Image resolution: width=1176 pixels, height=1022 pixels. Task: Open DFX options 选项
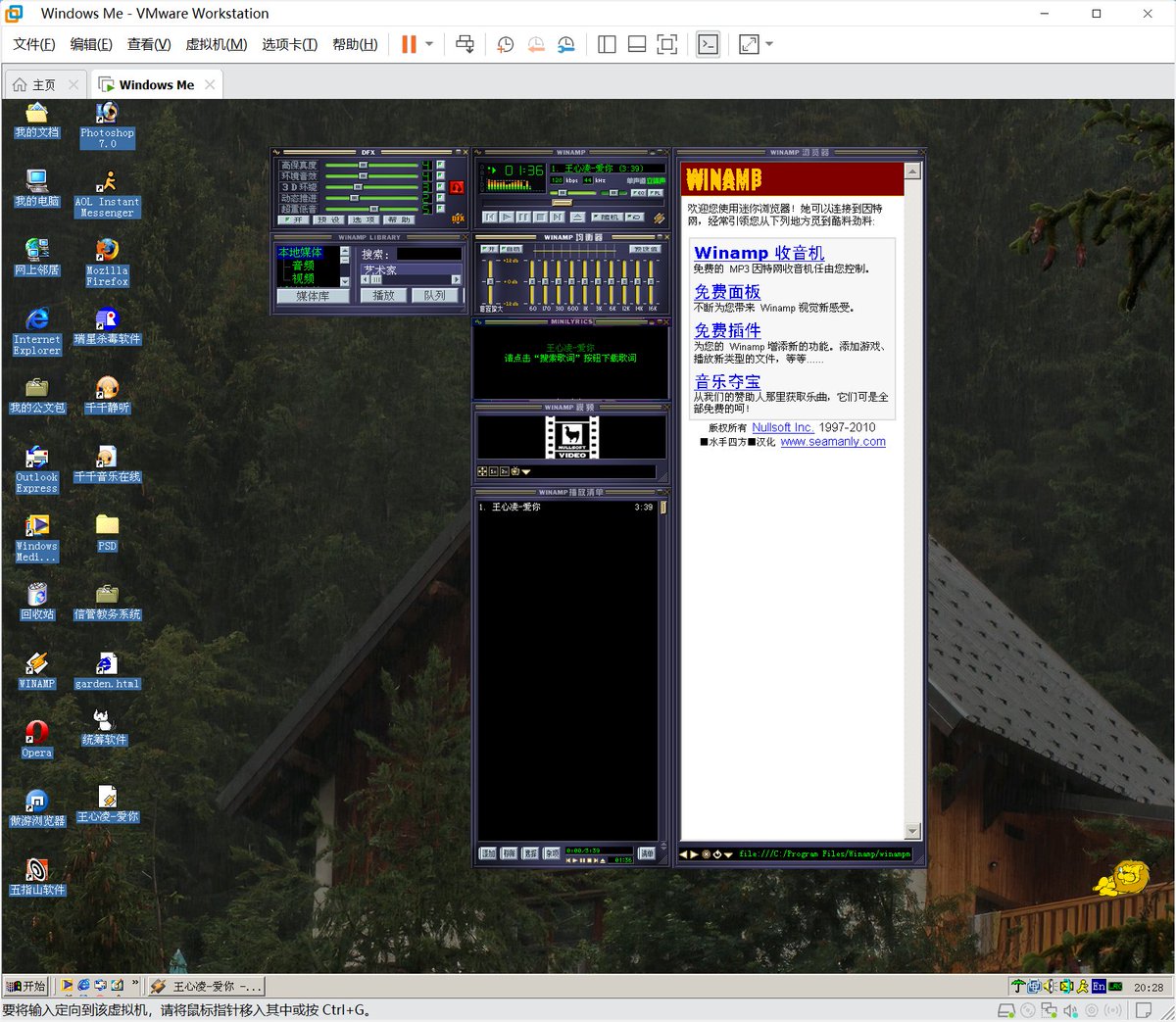364,219
